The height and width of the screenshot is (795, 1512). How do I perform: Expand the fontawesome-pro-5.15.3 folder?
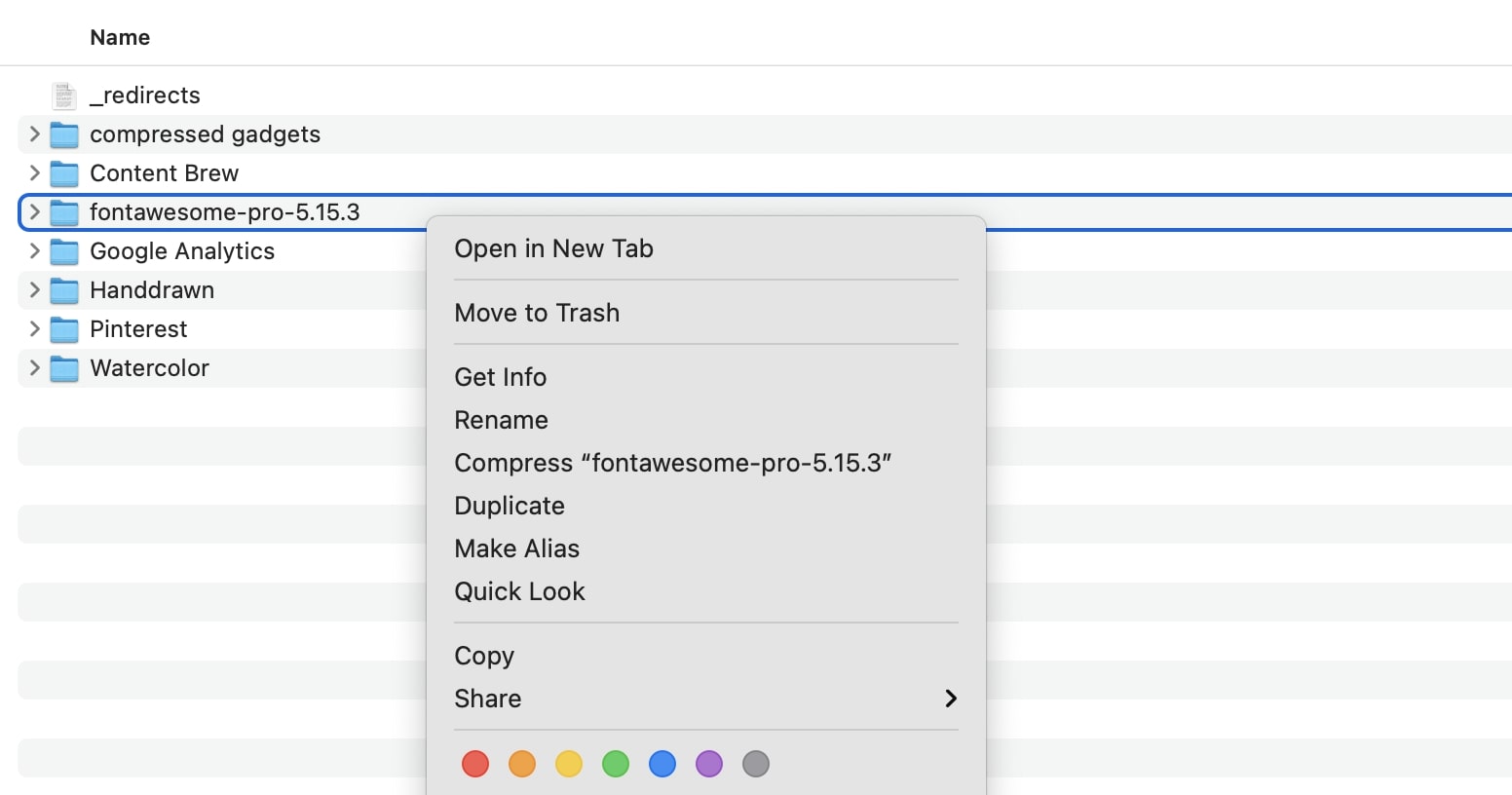[x=33, y=212]
